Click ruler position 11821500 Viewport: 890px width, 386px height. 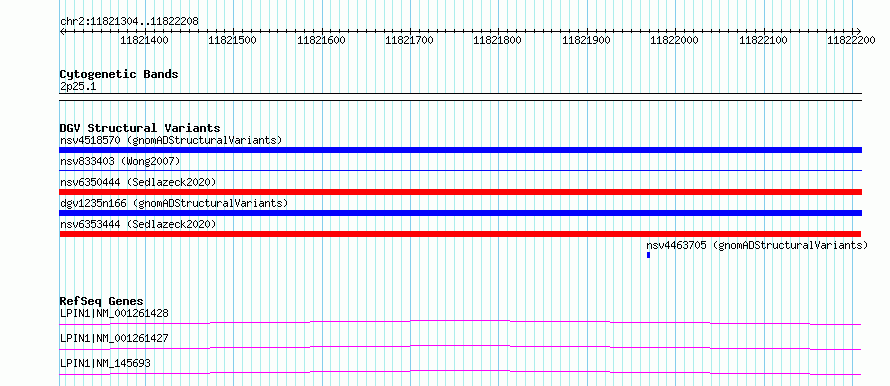pyautogui.click(x=233, y=40)
